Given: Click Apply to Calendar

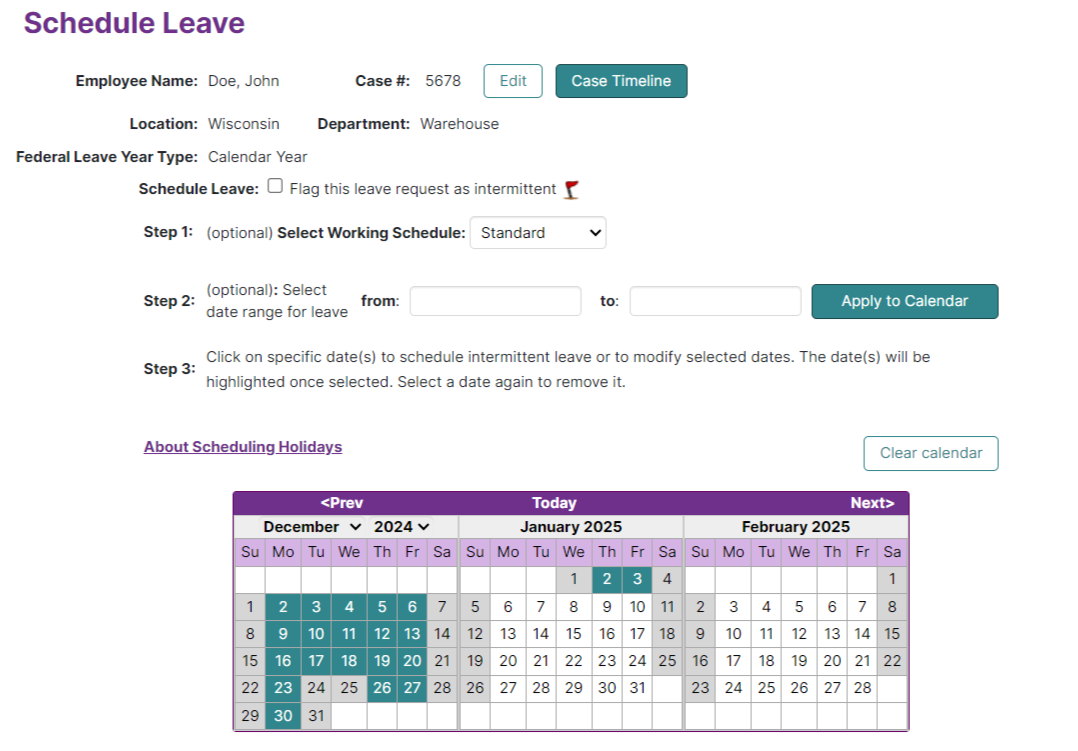Looking at the screenshot, I should coord(905,301).
